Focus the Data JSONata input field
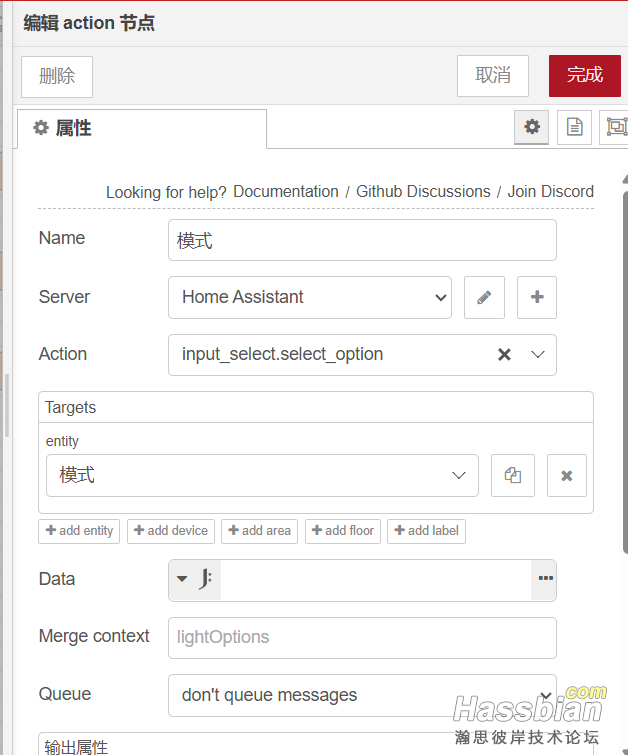 [x=376, y=579]
